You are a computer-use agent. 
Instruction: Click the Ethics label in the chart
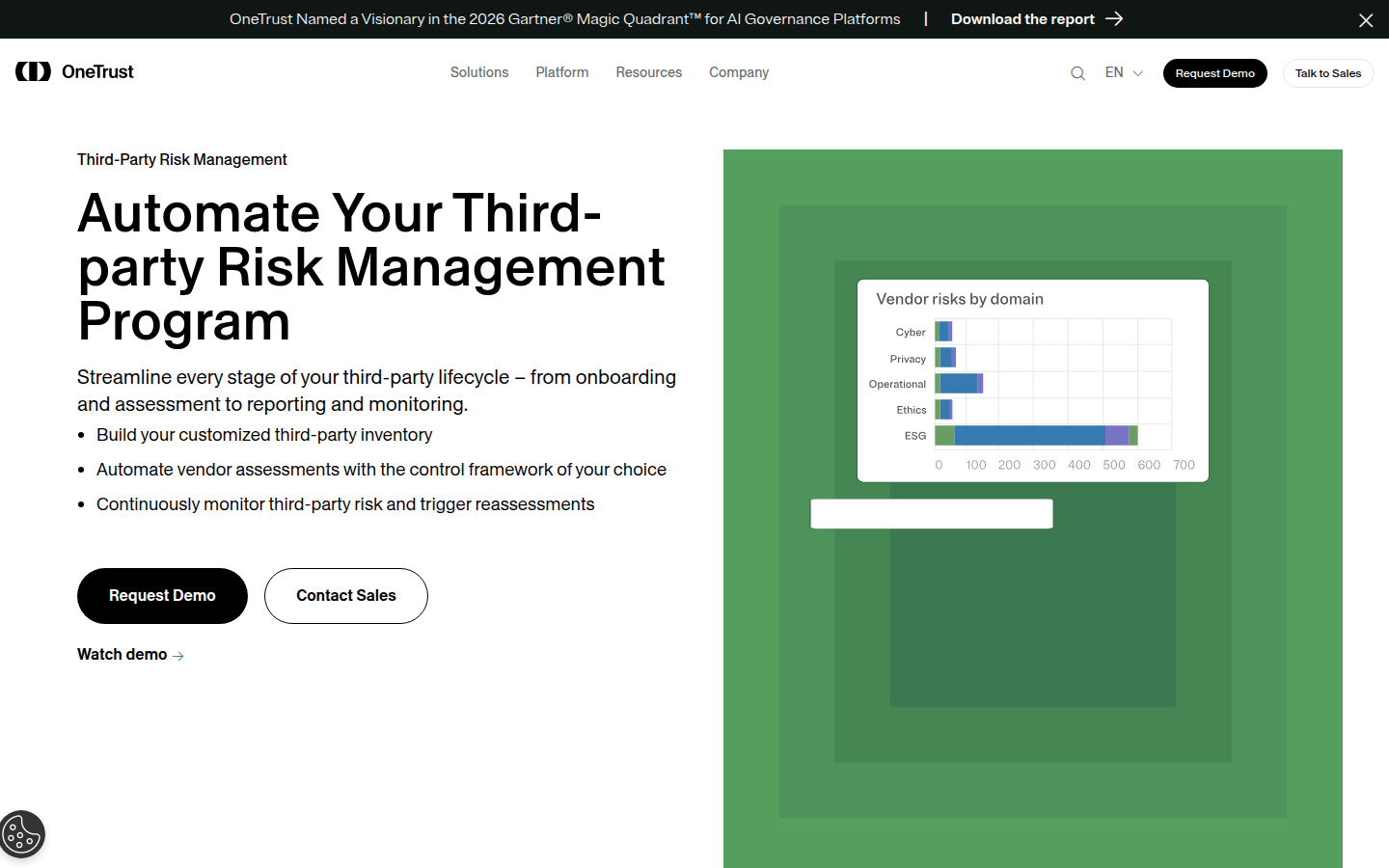tap(912, 410)
